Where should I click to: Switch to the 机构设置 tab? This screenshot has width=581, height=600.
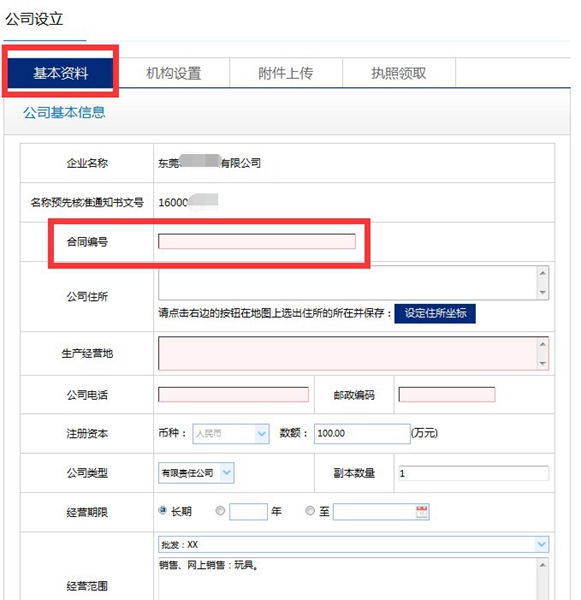(x=173, y=73)
